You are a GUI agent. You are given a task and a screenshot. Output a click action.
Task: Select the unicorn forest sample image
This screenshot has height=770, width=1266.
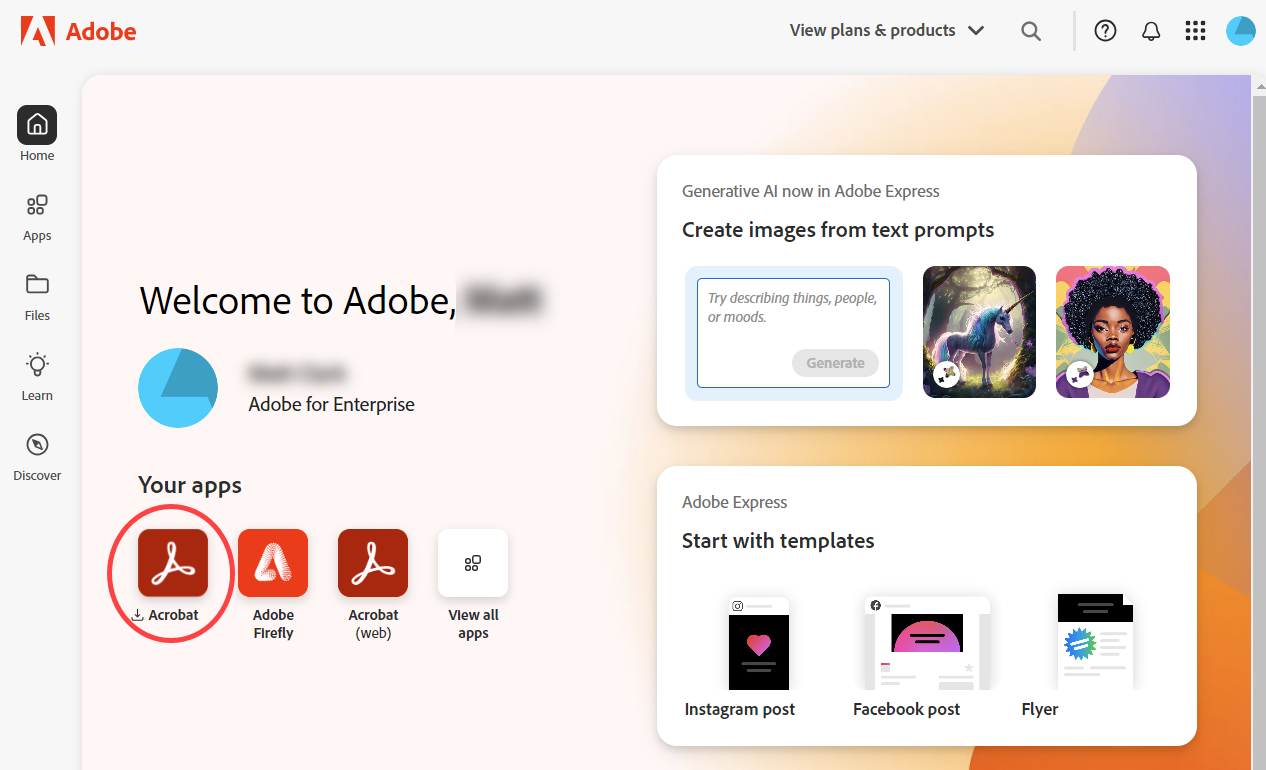pyautogui.click(x=979, y=332)
